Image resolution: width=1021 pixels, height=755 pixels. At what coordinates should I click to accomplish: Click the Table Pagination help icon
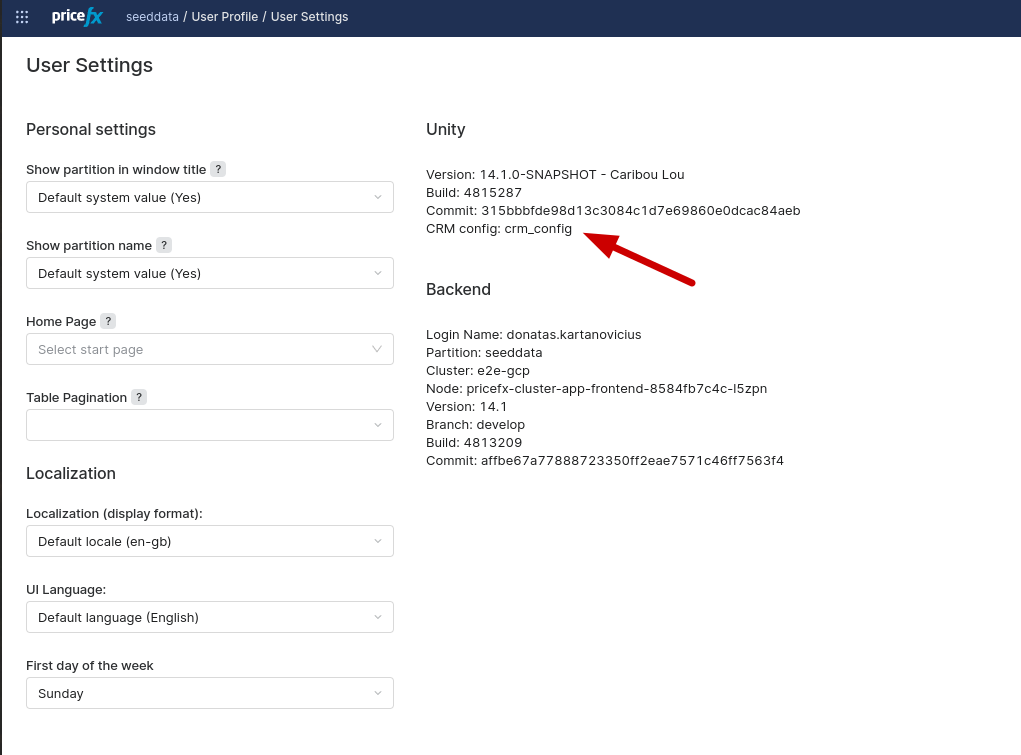pos(139,398)
